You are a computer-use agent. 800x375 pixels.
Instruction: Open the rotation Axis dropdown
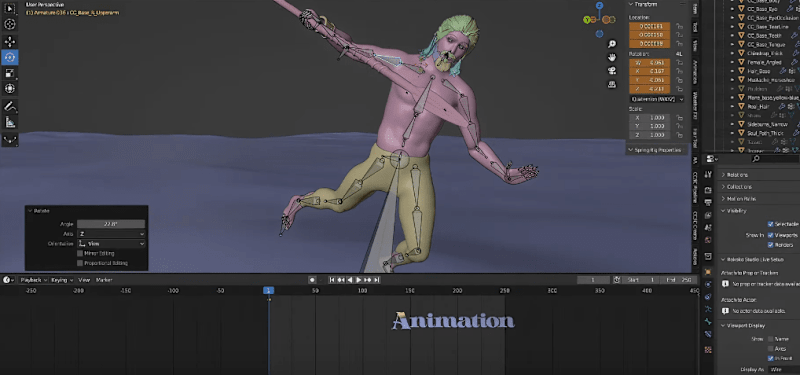coord(111,234)
